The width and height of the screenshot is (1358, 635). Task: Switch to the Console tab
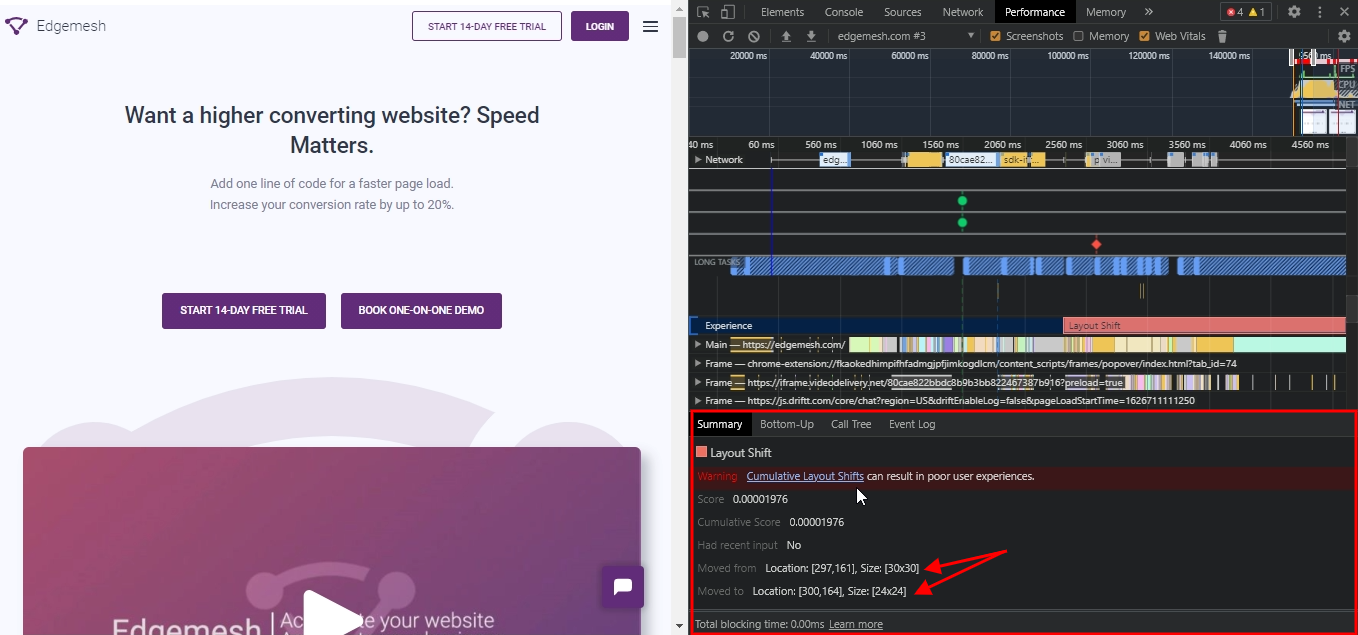click(844, 12)
